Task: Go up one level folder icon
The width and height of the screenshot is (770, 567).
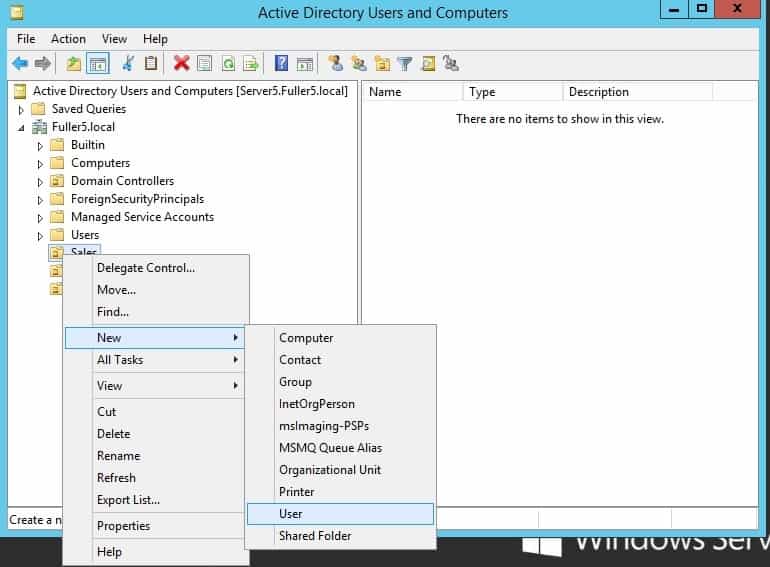Action: click(74, 64)
